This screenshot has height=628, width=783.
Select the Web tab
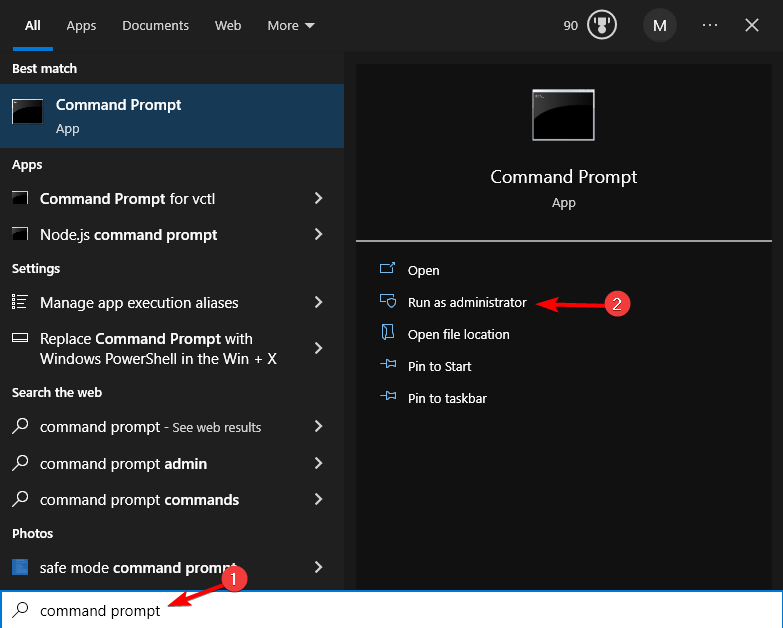(x=228, y=26)
